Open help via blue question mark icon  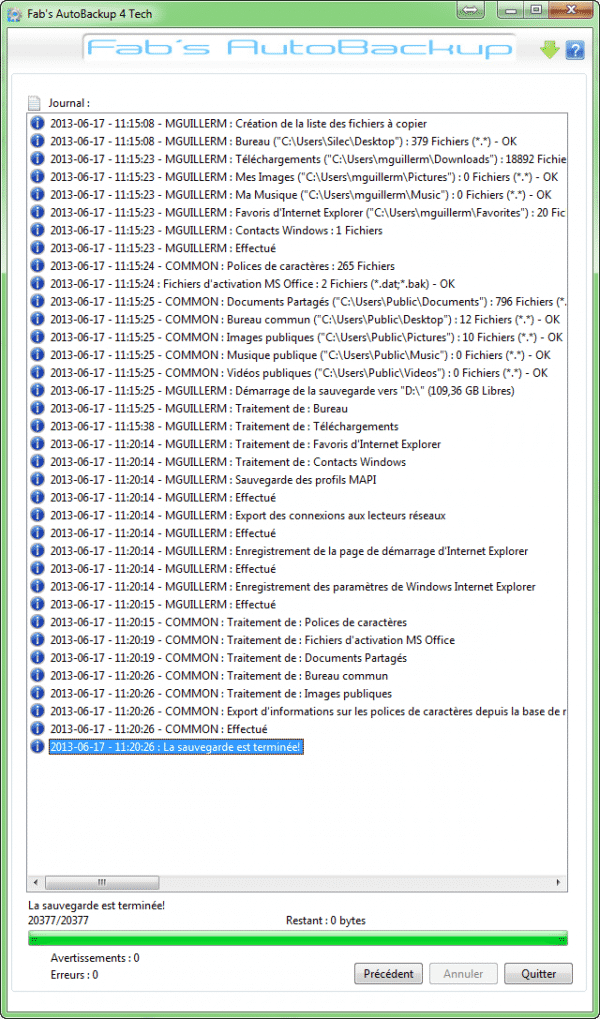click(575, 50)
